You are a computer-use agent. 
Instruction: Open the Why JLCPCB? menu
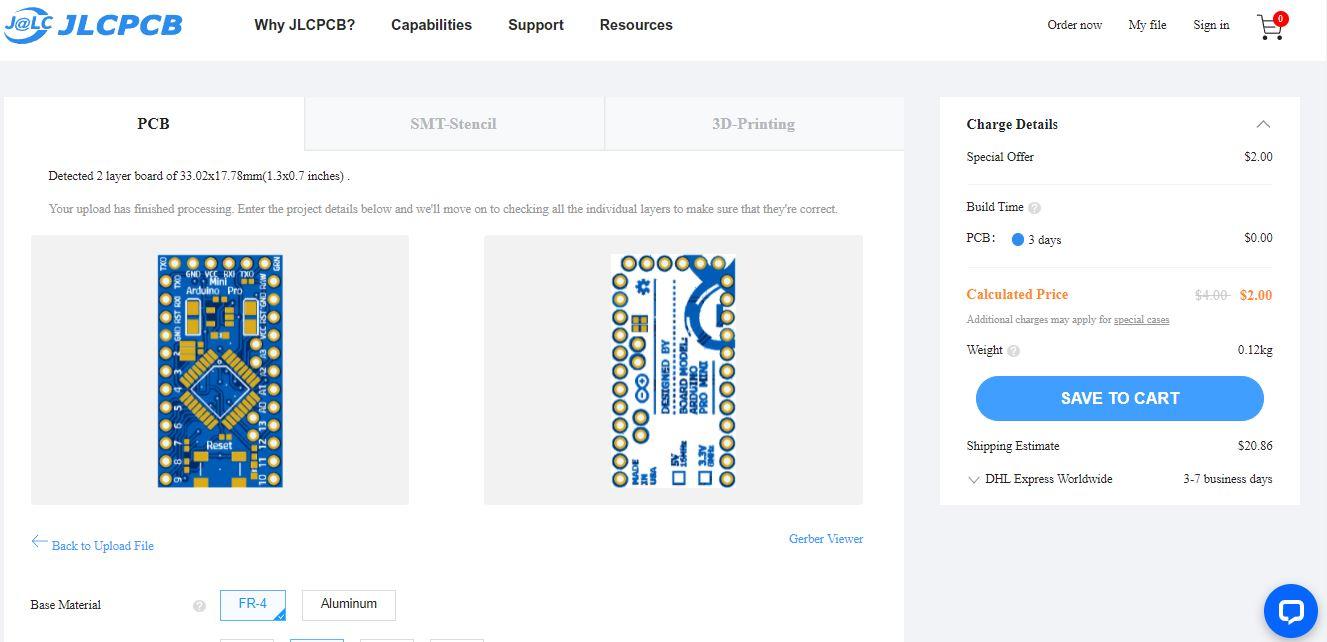(304, 25)
